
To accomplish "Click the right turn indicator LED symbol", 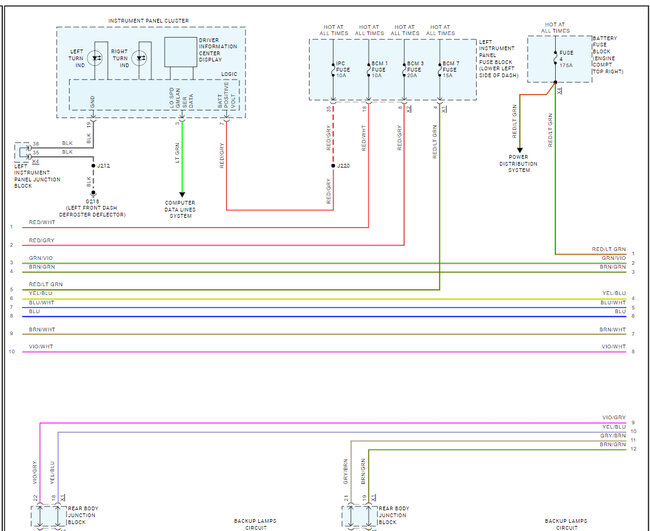I will [141, 58].
